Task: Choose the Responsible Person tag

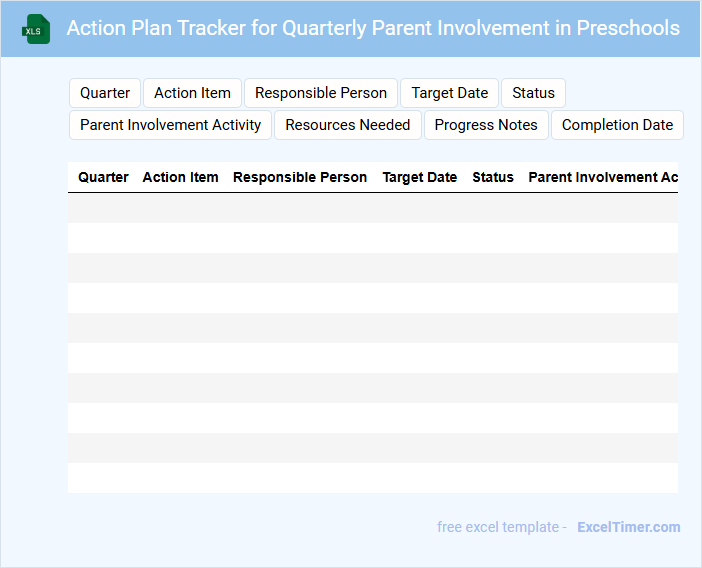Action: click(321, 93)
